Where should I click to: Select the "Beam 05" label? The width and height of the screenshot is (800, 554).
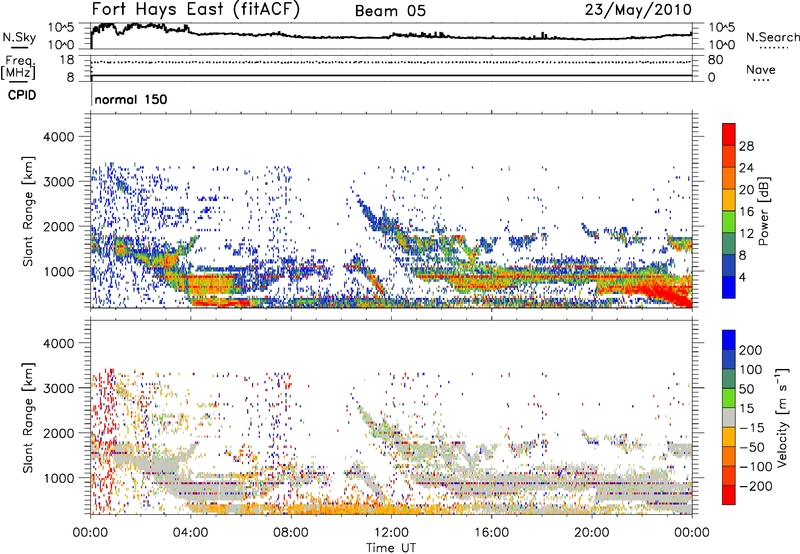pos(390,11)
